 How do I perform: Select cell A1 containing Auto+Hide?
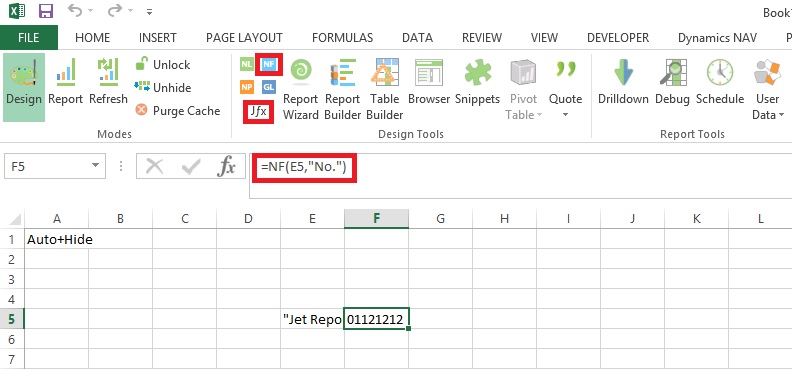pyautogui.click(x=57, y=239)
